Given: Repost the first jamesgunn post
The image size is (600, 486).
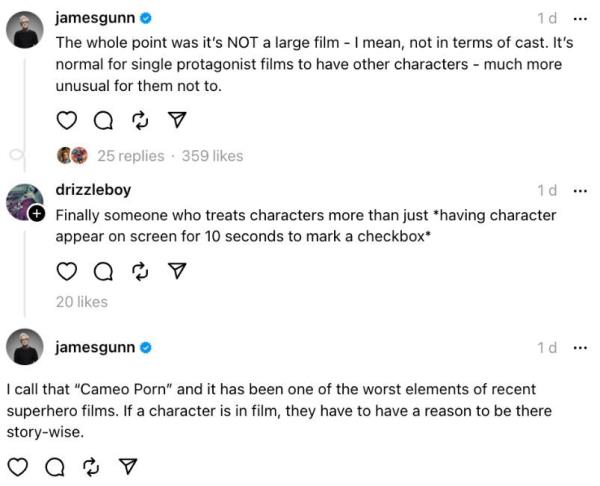Looking at the screenshot, I should click(x=139, y=121).
